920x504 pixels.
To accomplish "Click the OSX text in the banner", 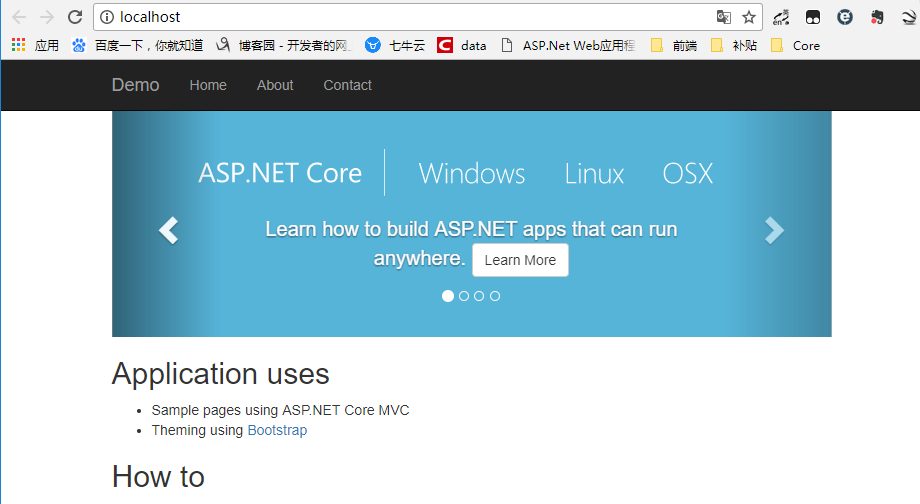I will (688, 174).
